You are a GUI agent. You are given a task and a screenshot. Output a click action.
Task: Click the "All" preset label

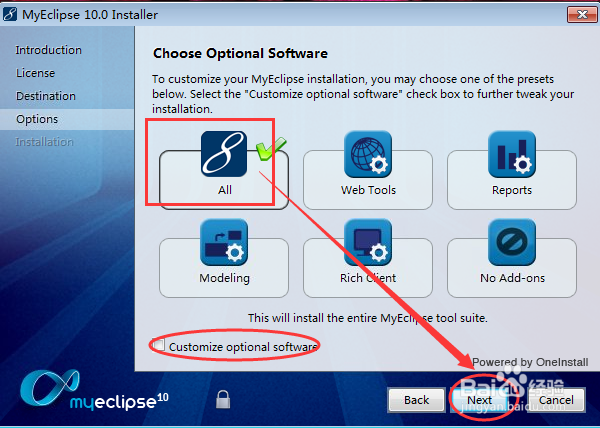pyautogui.click(x=225, y=190)
